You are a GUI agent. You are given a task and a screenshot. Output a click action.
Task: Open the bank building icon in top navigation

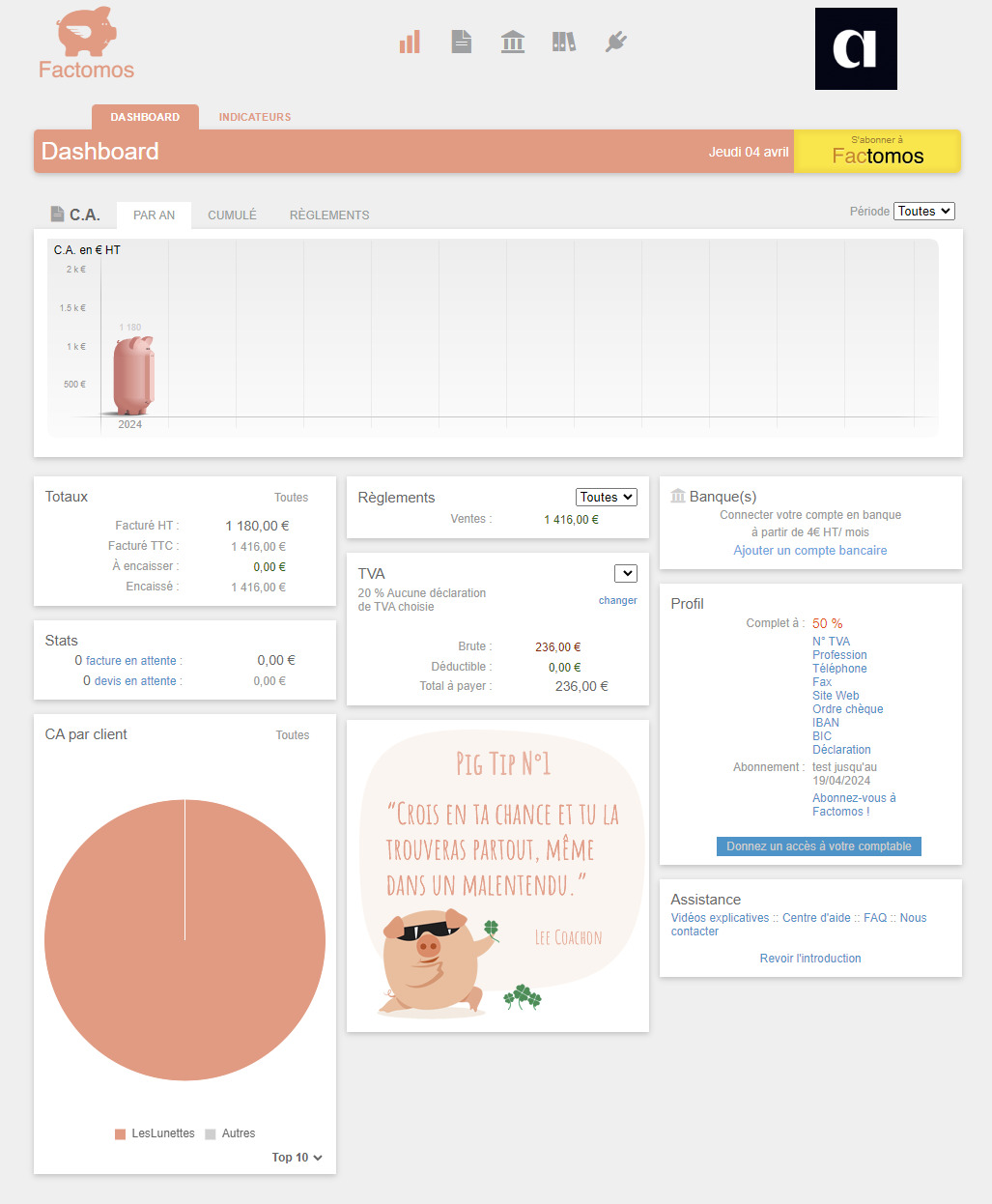point(513,42)
